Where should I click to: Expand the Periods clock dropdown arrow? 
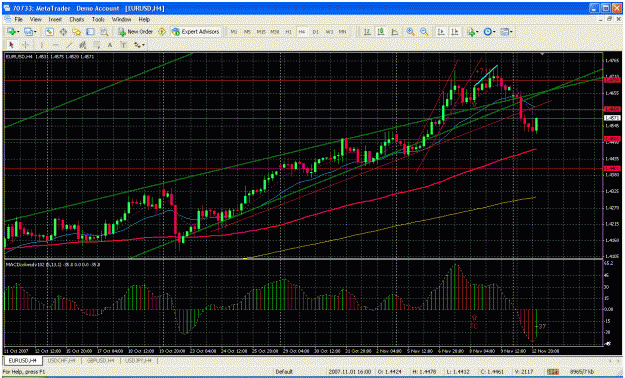[494, 32]
